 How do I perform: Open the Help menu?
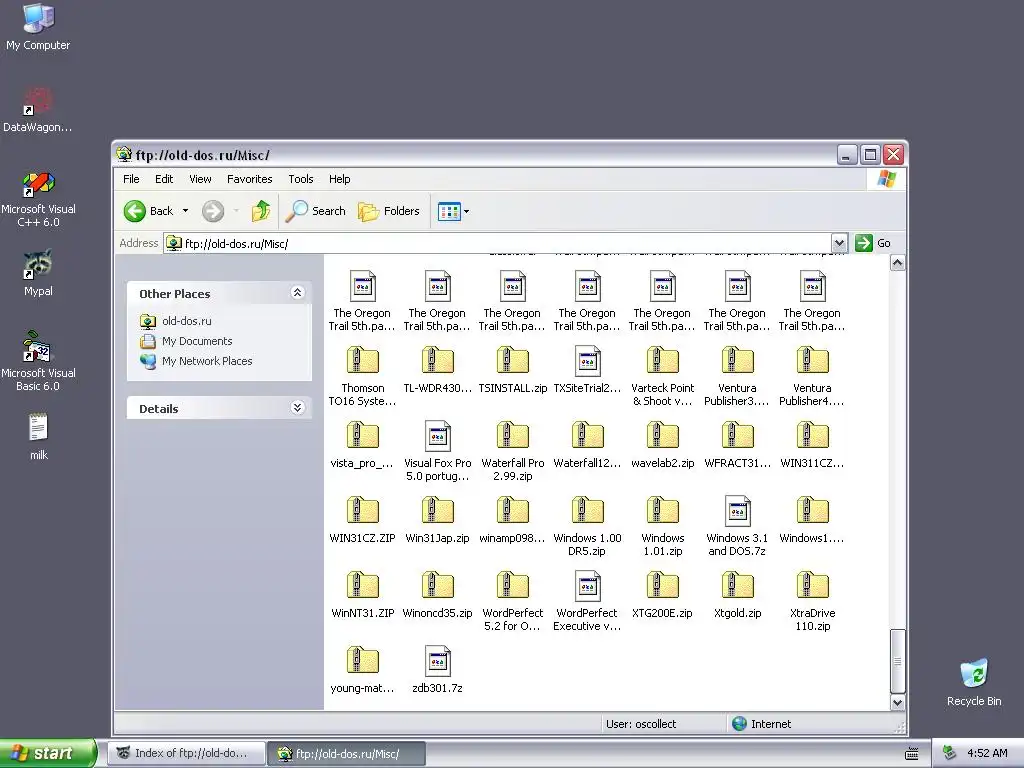tap(339, 179)
